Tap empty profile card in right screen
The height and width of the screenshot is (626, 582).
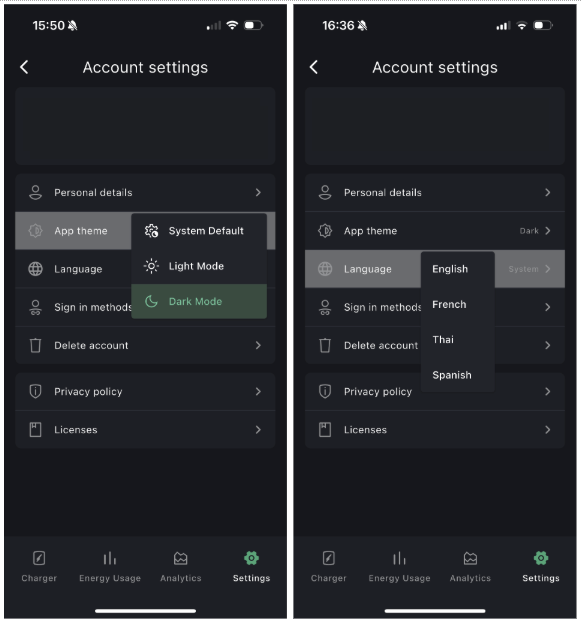[x=435, y=126]
